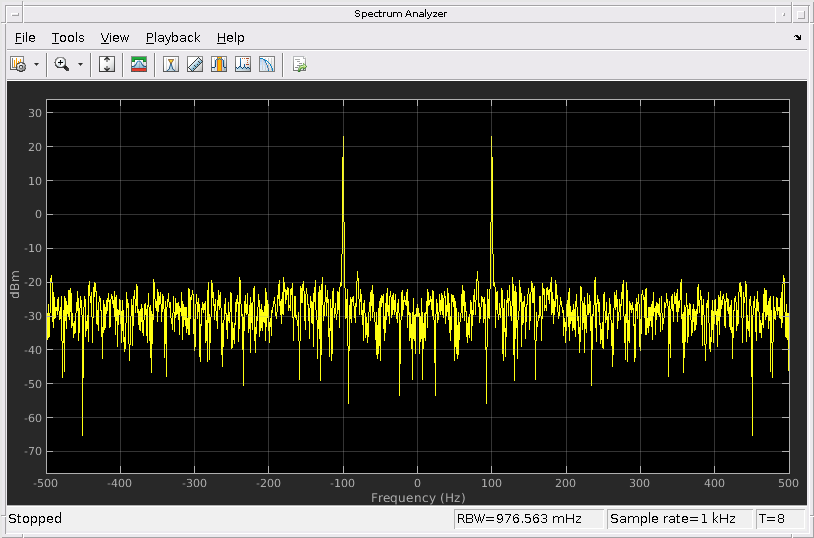Open the View menu
814x538 pixels.
[115, 38]
